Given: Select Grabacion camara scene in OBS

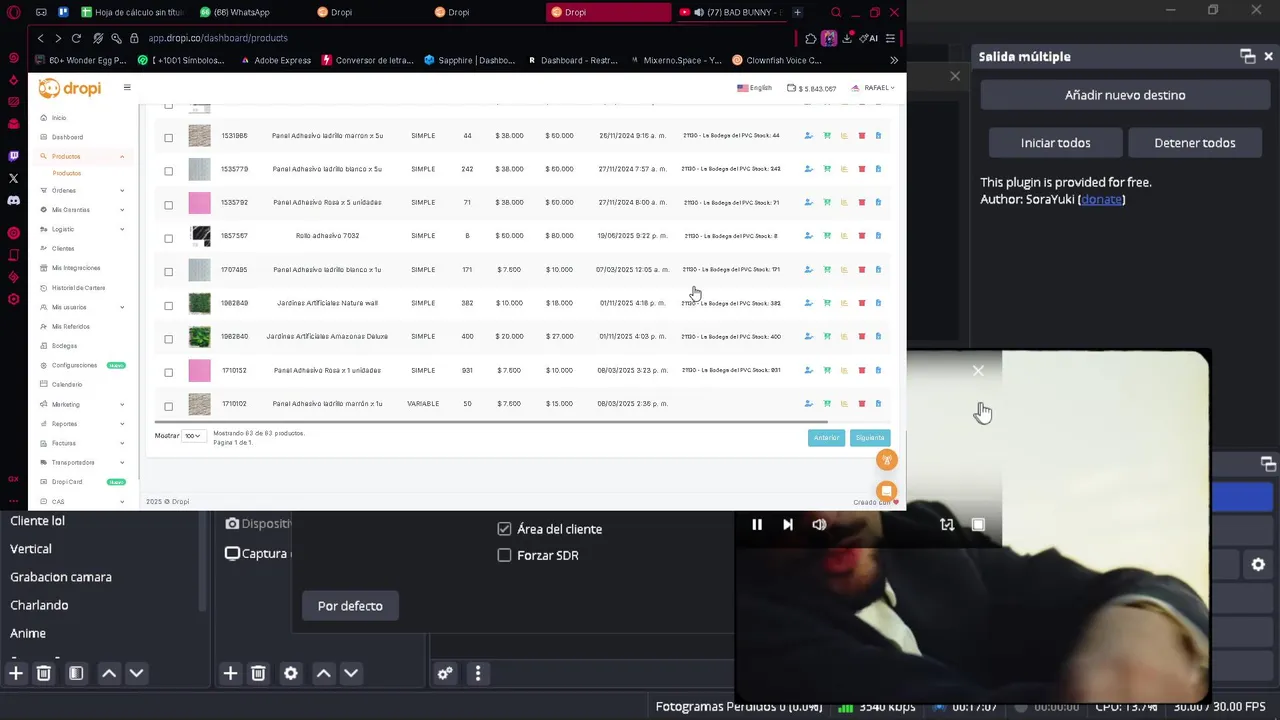Looking at the screenshot, I should click(x=61, y=577).
